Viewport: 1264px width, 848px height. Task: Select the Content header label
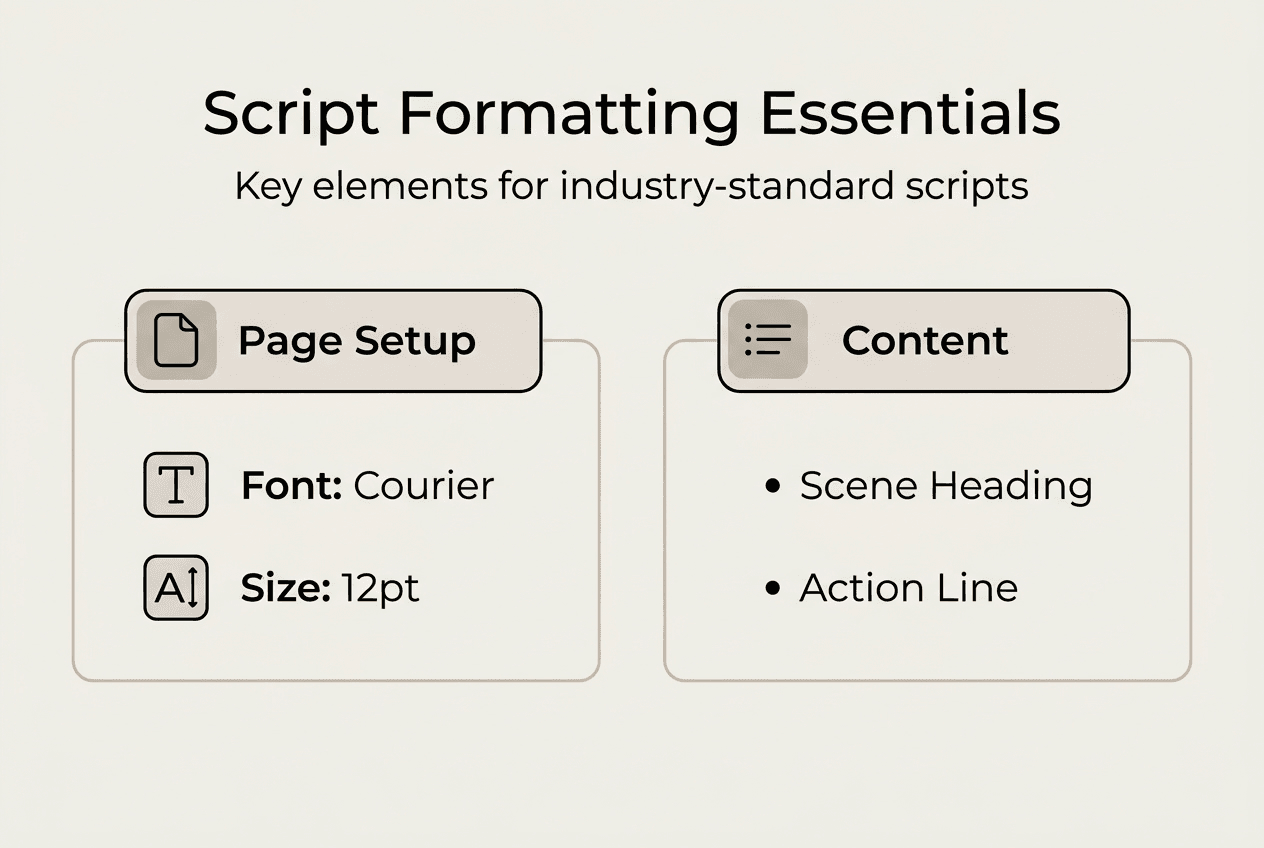925,341
